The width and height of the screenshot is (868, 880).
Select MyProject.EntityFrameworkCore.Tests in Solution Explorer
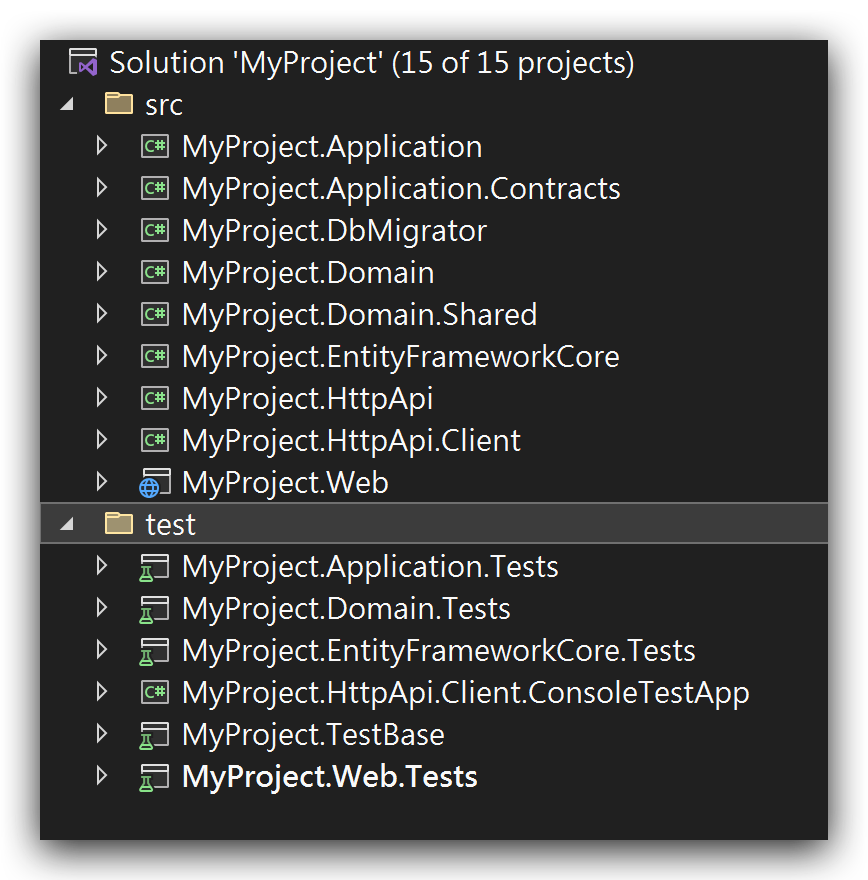coord(438,650)
